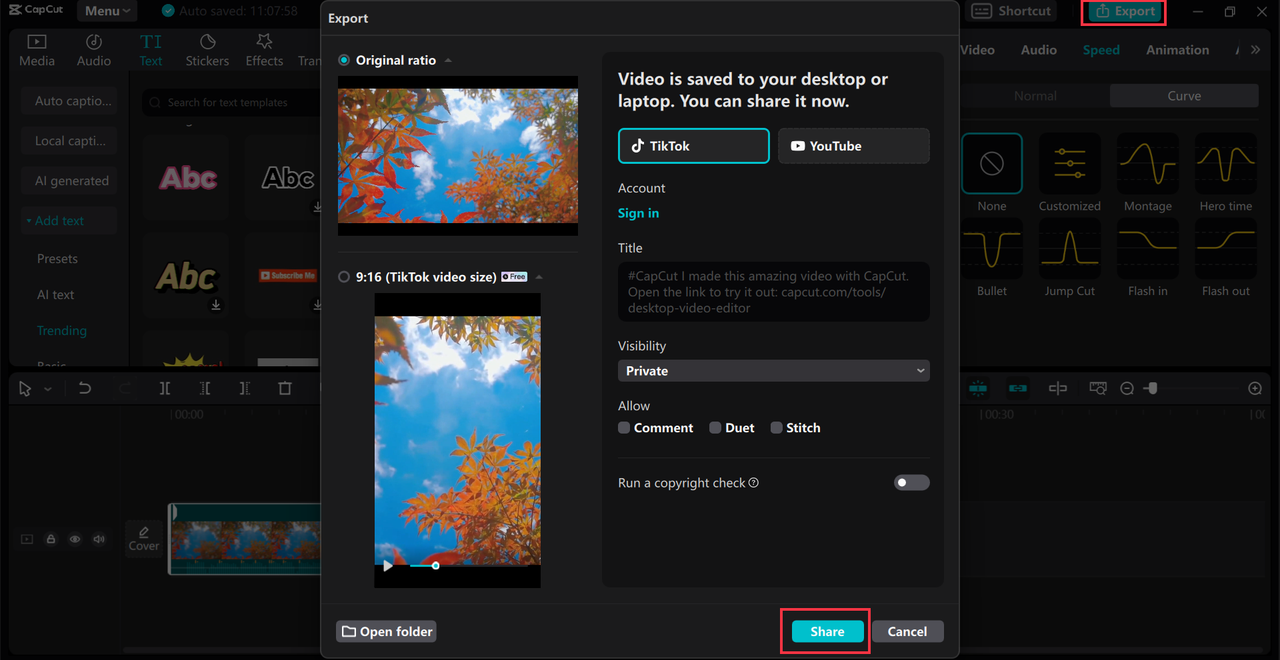1280x660 pixels.
Task: Click the Export button in title bar
Action: [1126, 12]
